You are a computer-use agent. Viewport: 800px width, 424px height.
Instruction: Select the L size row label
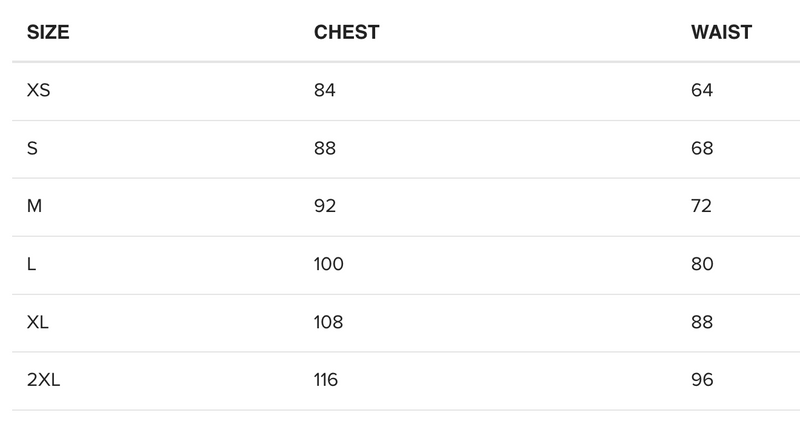point(32,265)
